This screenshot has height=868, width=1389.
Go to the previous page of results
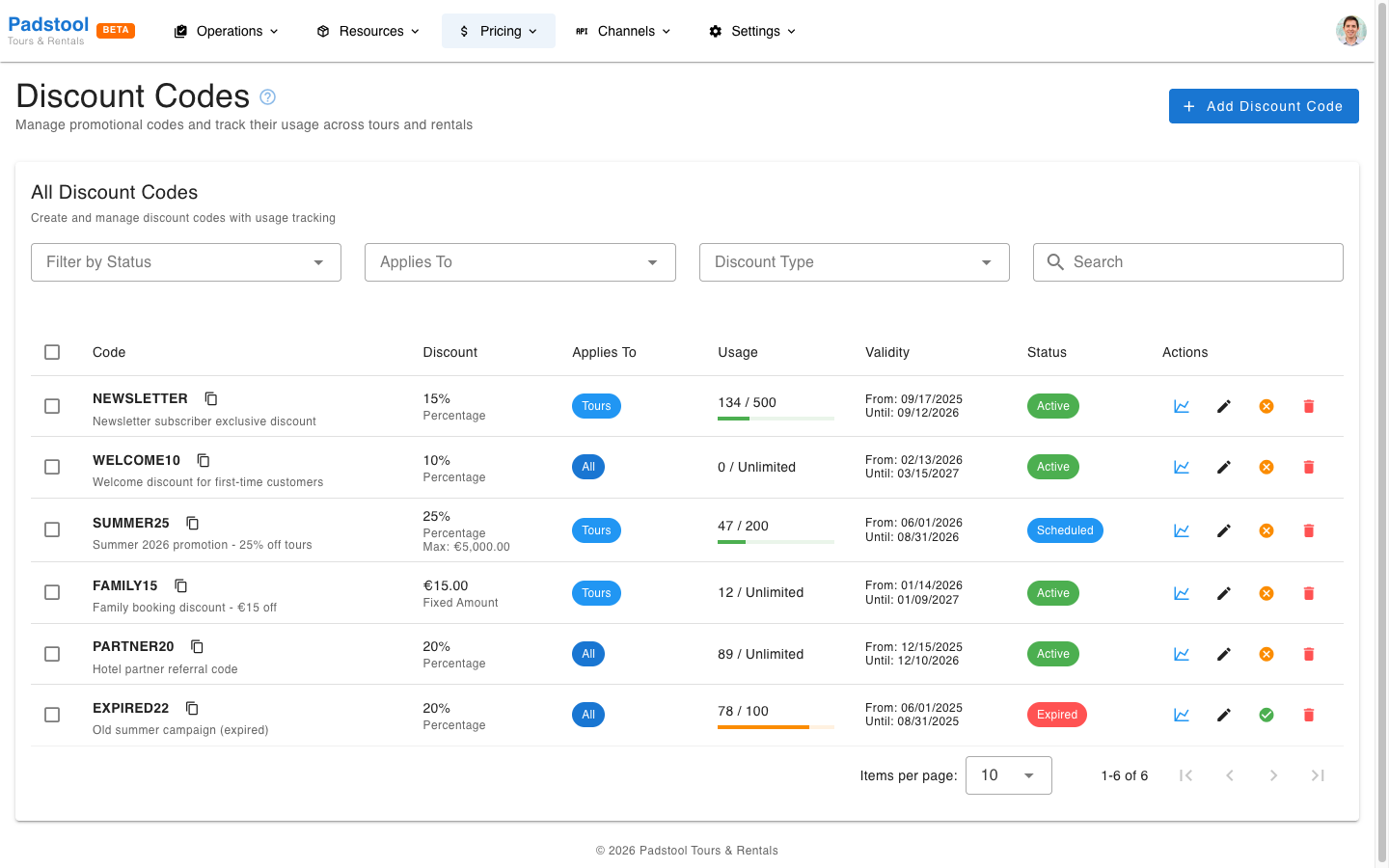[x=1230, y=775]
